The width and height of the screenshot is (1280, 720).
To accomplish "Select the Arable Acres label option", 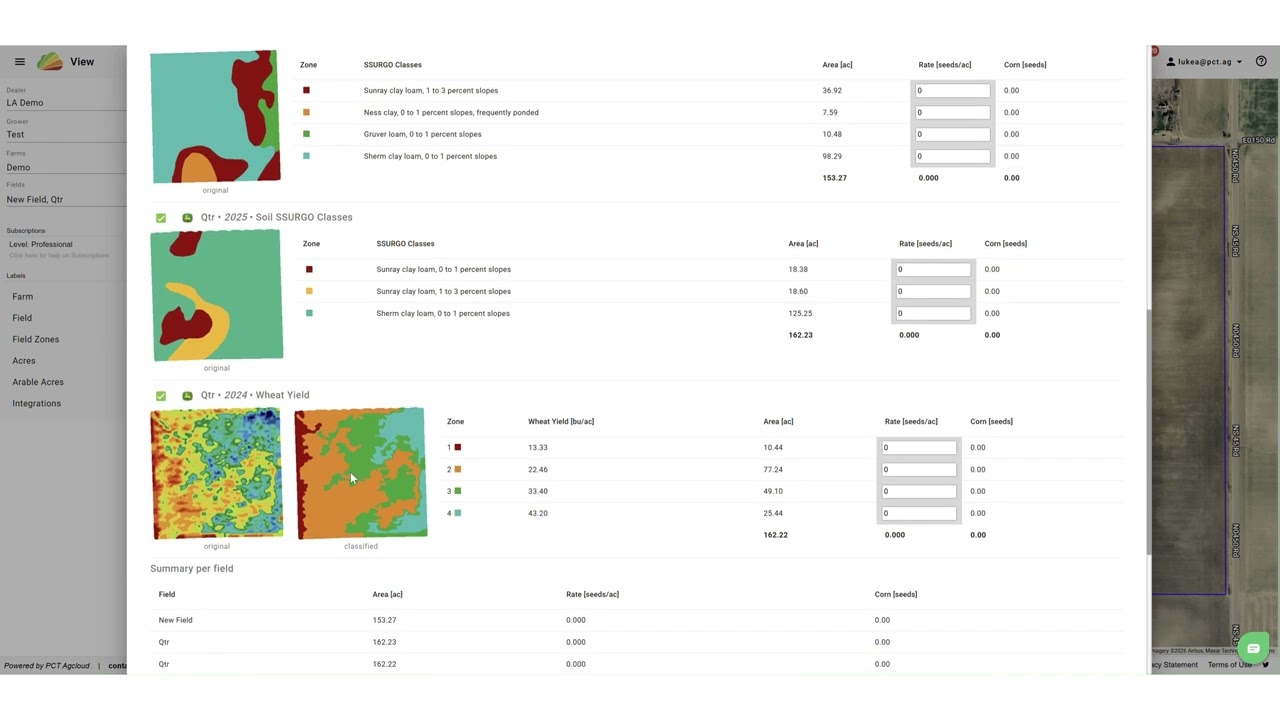I will 37,382.
